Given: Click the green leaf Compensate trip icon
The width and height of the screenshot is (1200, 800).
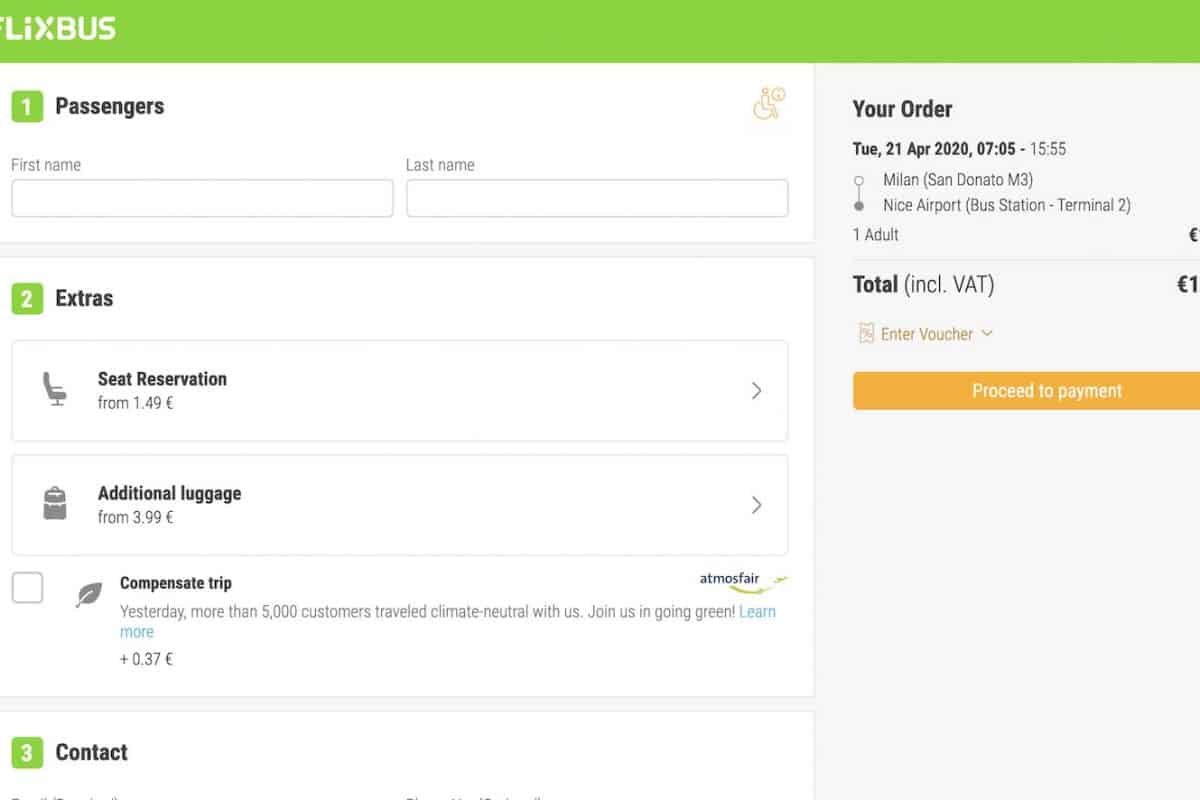Looking at the screenshot, I should point(89,595).
